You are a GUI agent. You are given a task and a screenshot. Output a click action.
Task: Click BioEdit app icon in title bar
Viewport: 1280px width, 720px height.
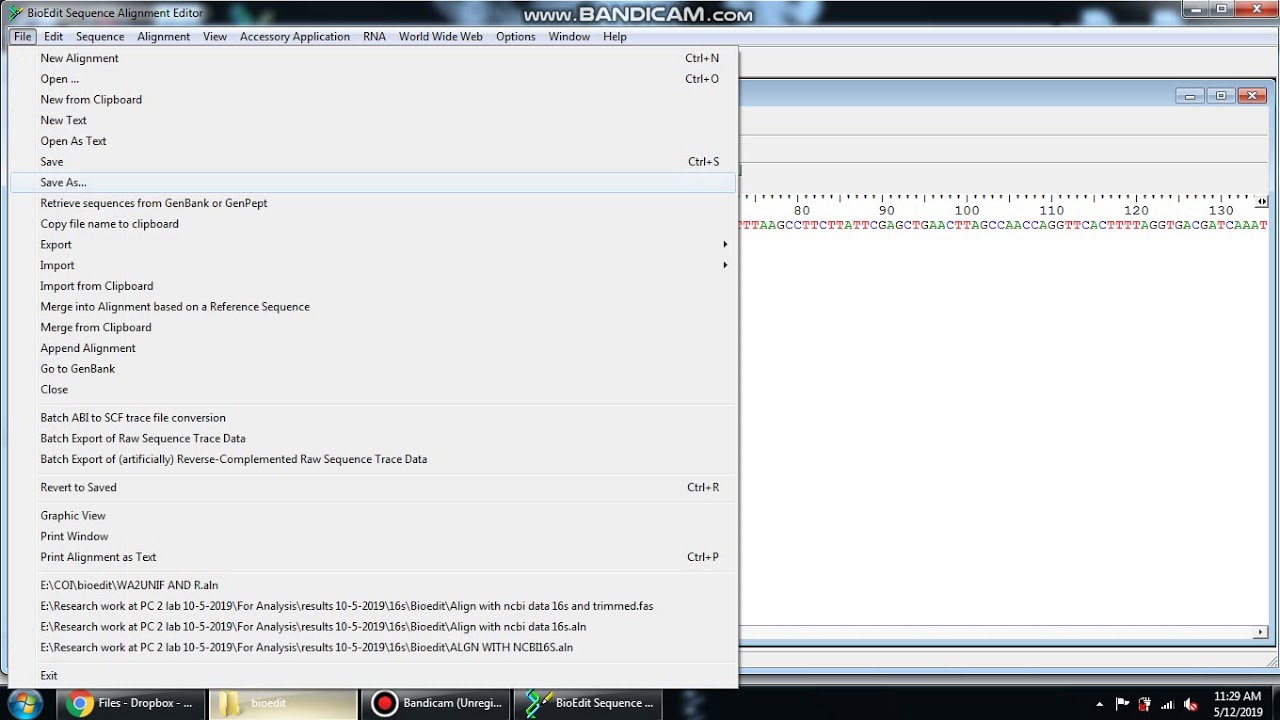pyautogui.click(x=15, y=13)
